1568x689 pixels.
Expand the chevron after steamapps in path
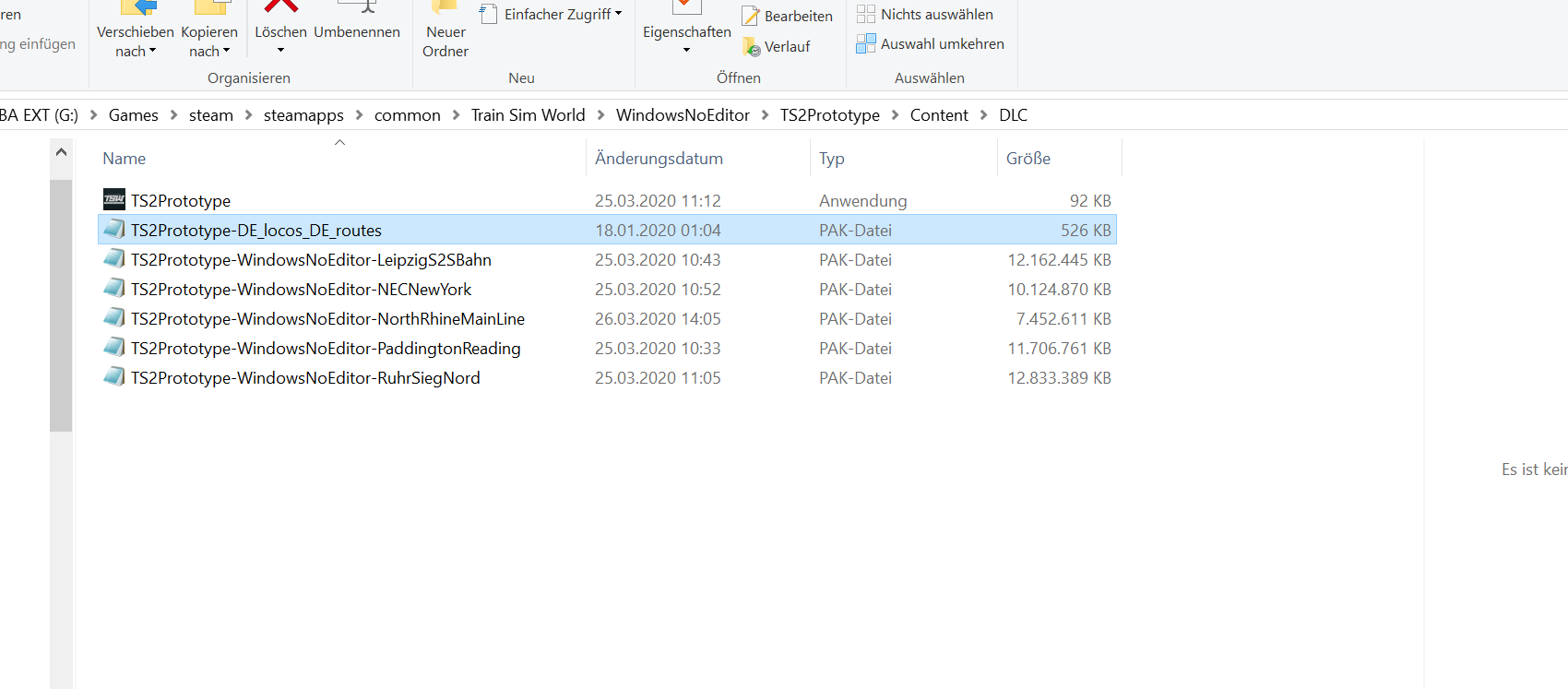click(x=359, y=115)
